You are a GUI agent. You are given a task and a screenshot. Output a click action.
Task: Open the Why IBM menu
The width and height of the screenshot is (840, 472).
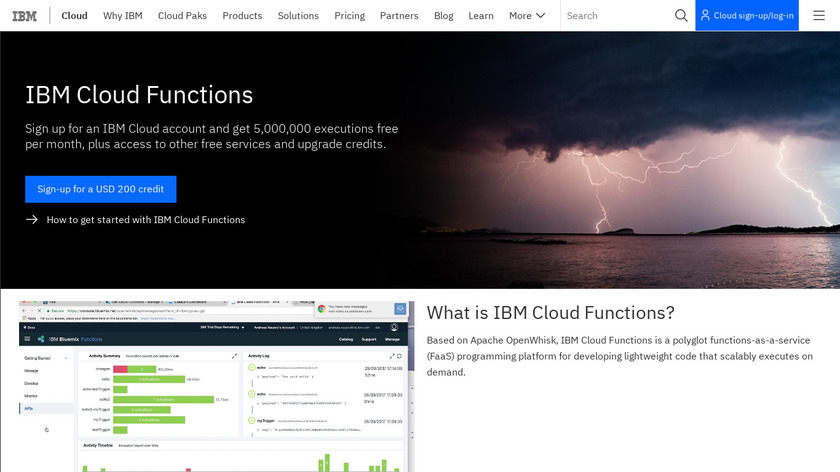click(x=122, y=16)
